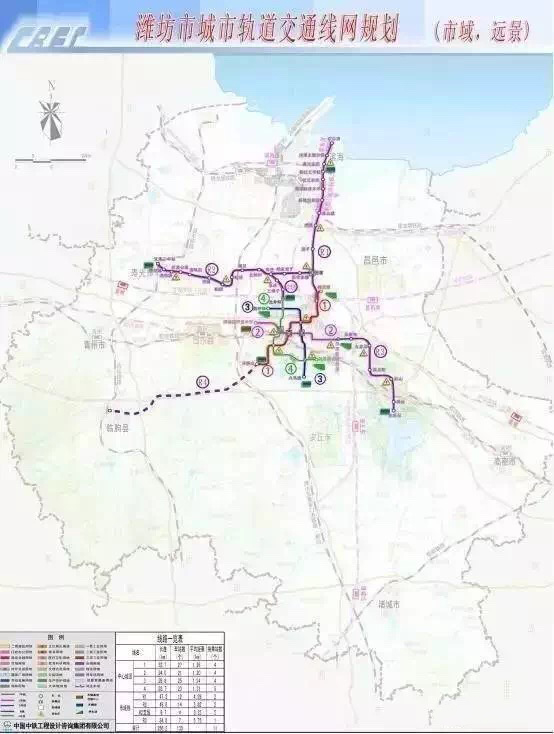Viewport: 554px width, 734px height.
Task: Select the circled R1 line marker
Action: [325, 251]
